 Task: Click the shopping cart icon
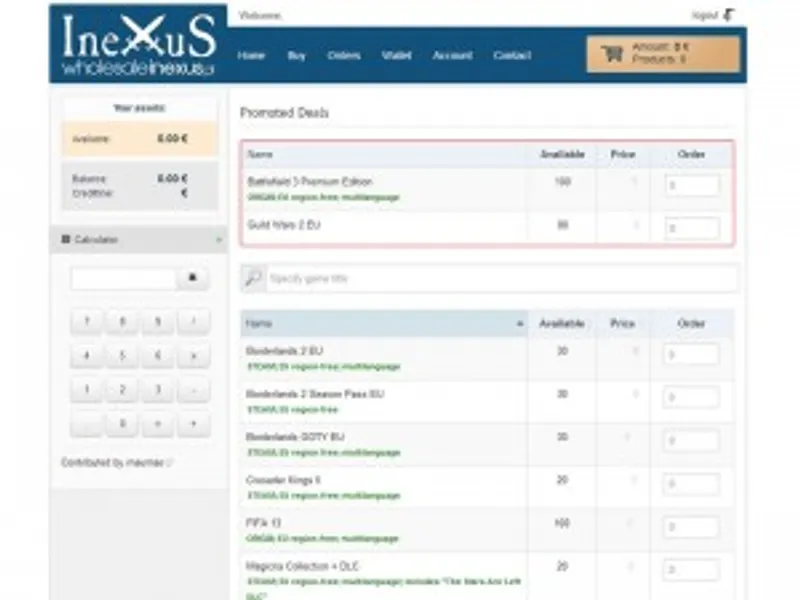610,54
